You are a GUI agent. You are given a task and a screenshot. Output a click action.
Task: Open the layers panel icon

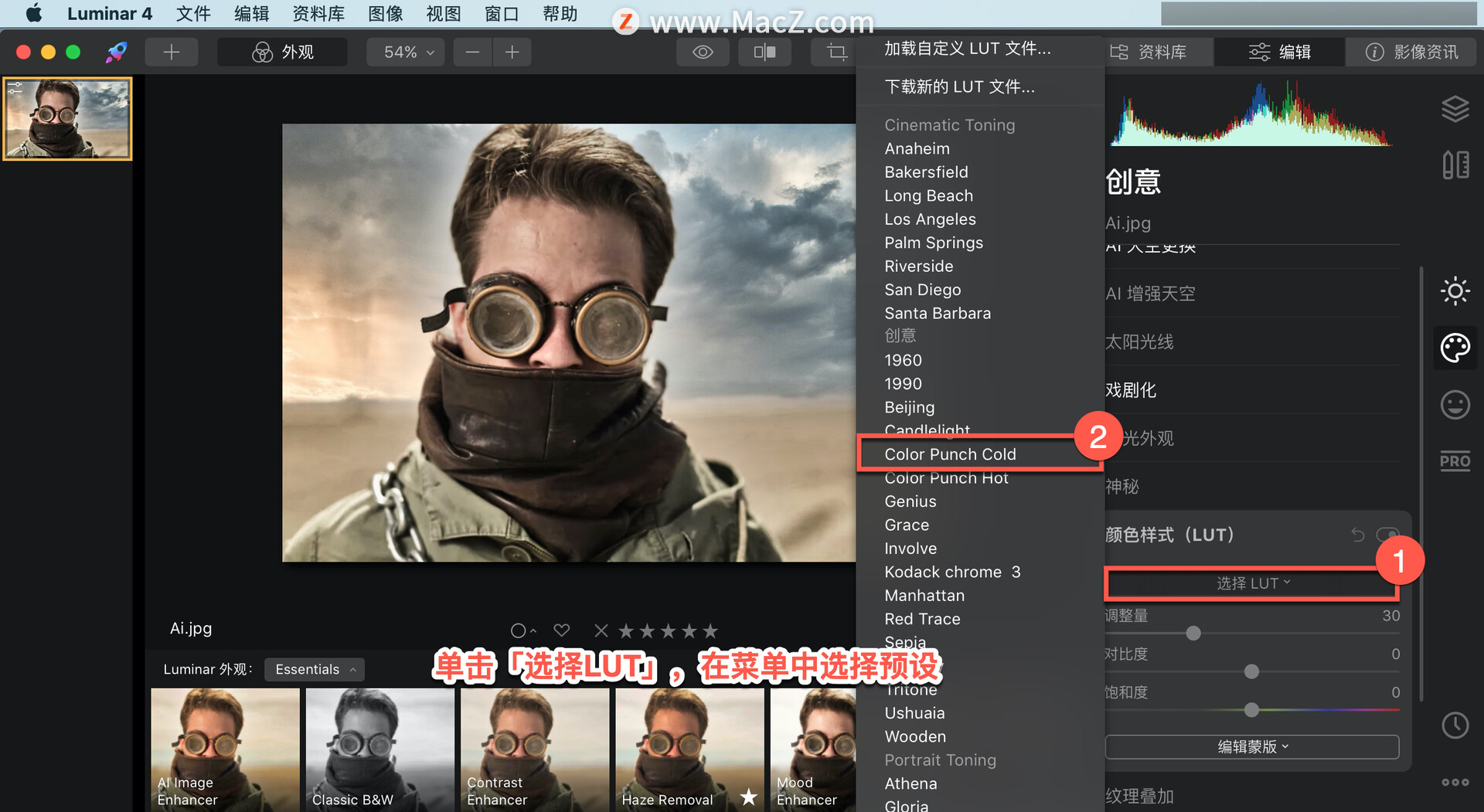pos(1455,109)
